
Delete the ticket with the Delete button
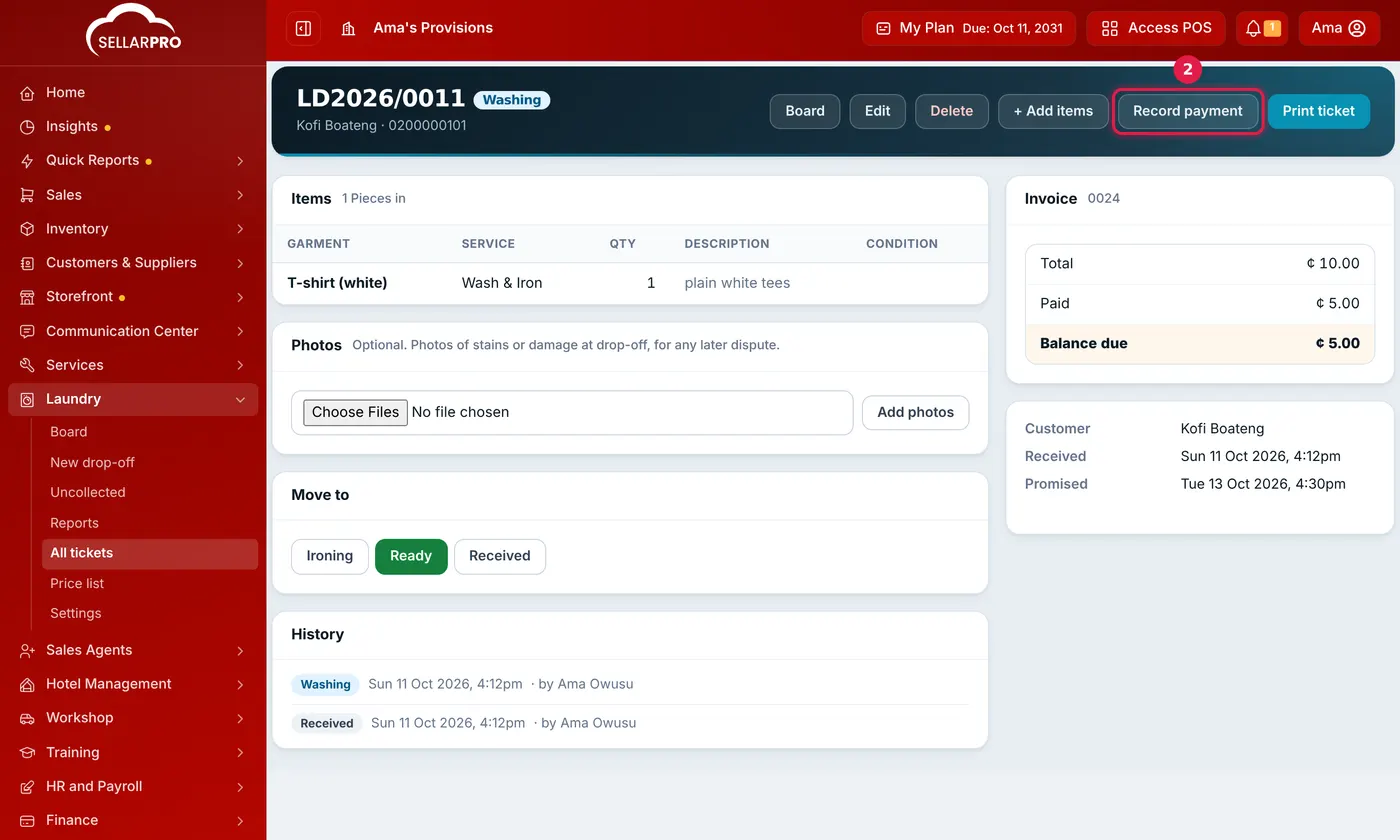952,111
